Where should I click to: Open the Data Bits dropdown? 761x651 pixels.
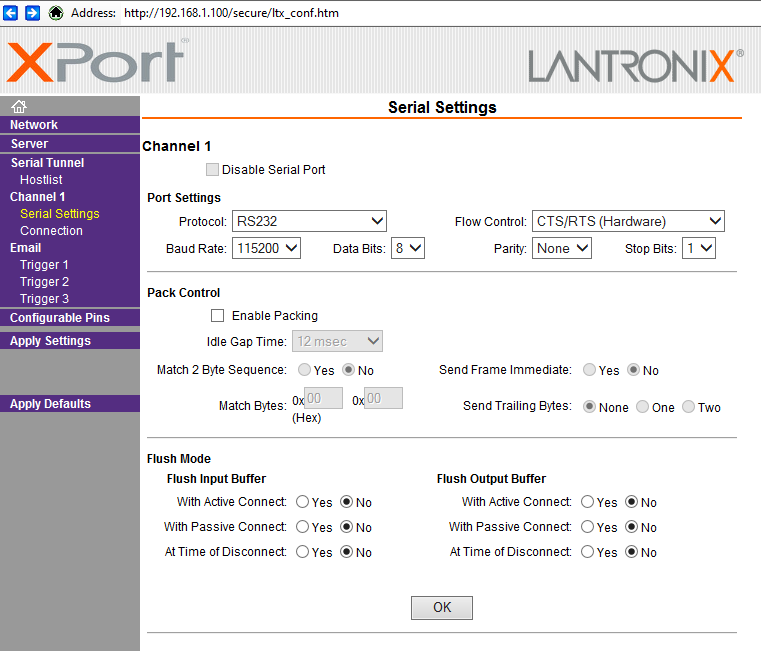coord(408,248)
